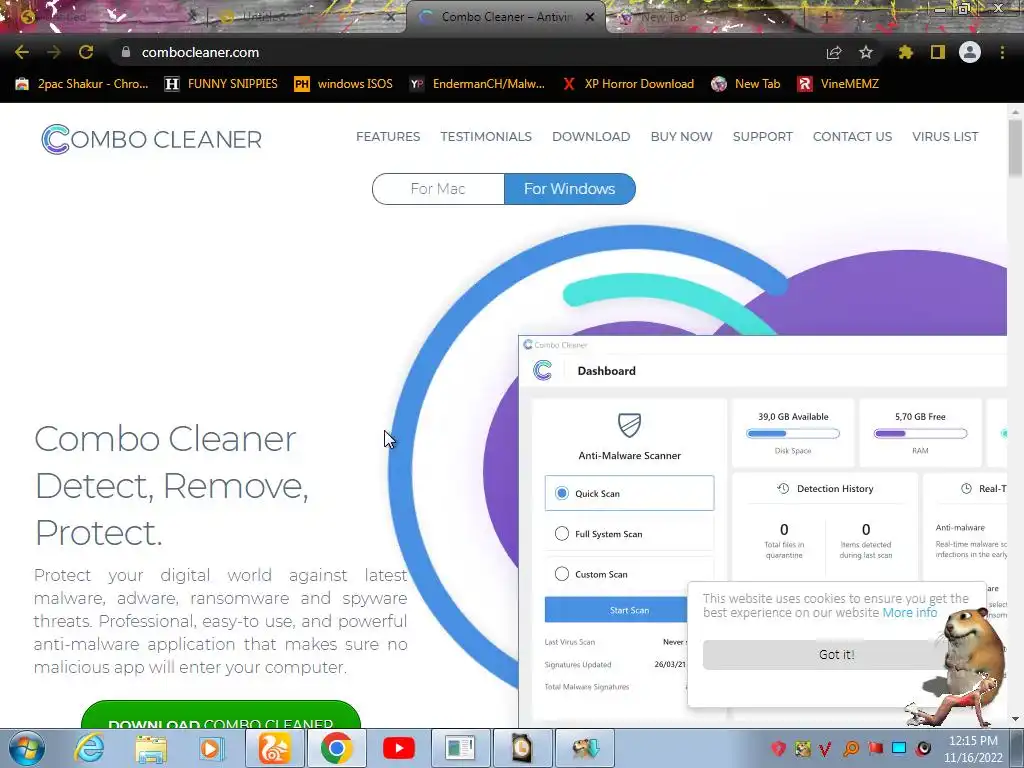1024x768 pixels.
Task: Click the Disk Space progress bar
Action: click(793, 434)
